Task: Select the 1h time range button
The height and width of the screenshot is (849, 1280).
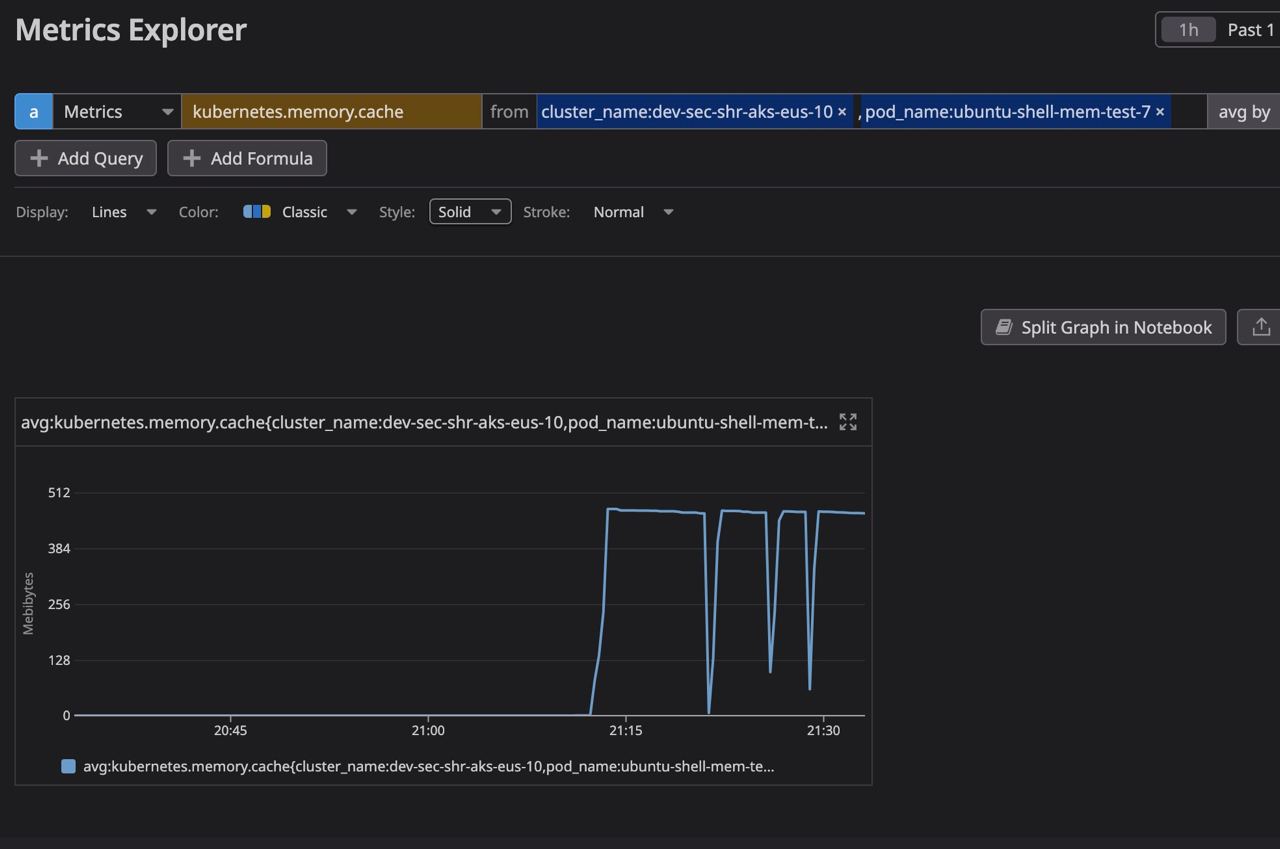Action: [x=1188, y=29]
